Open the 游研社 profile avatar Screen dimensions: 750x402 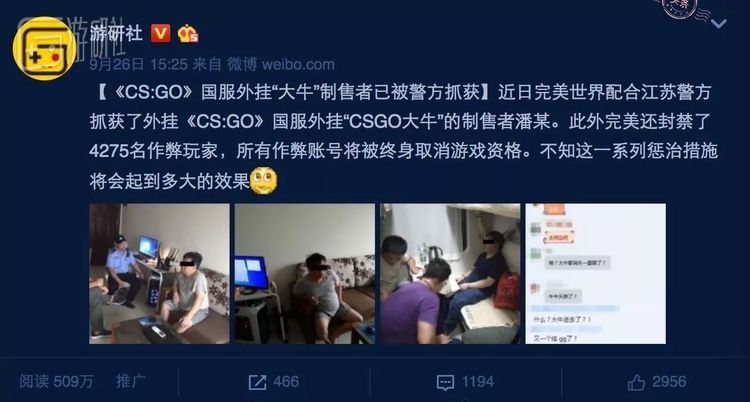point(44,48)
